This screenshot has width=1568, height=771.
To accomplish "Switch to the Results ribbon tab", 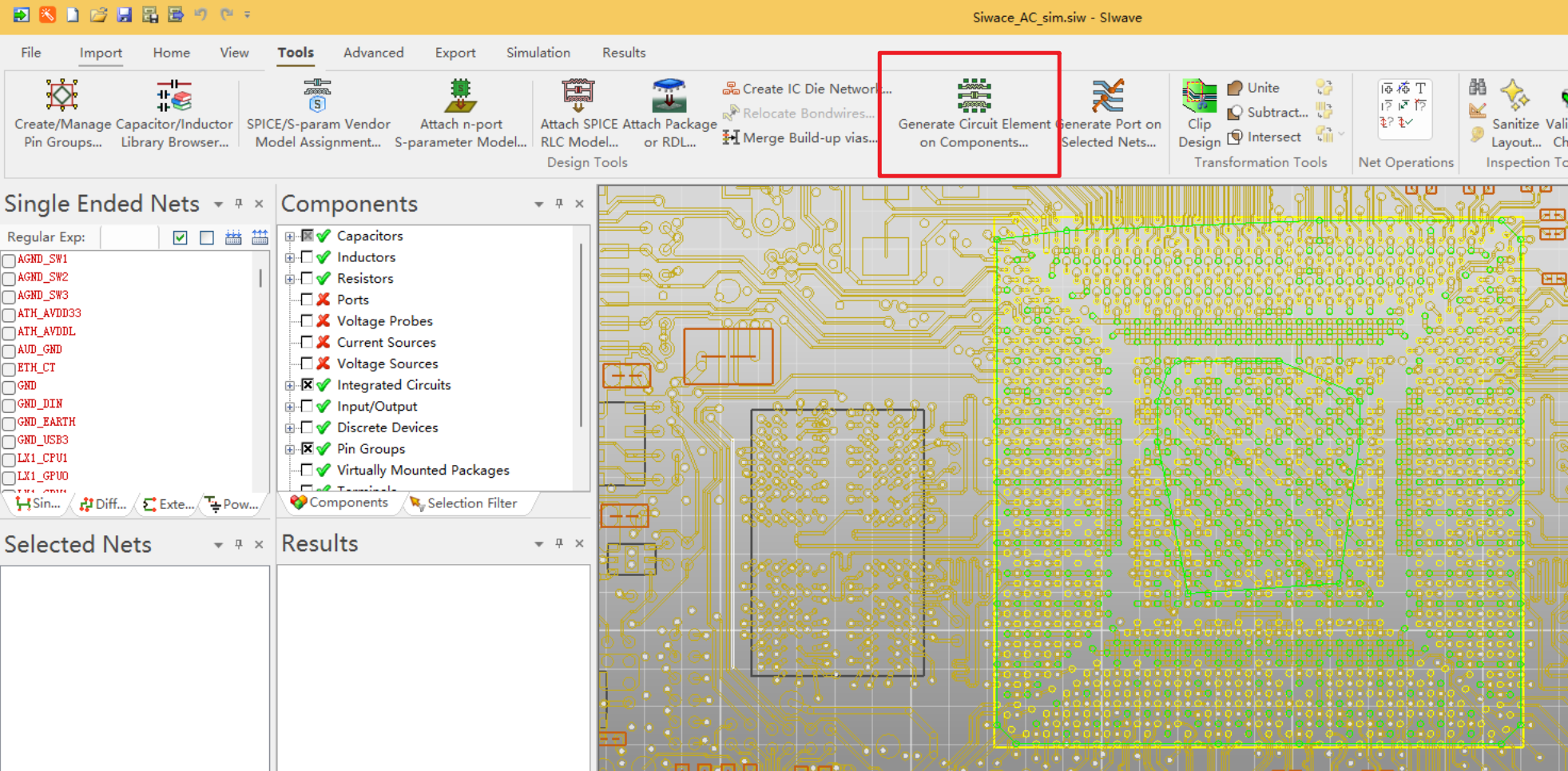I will 624,53.
